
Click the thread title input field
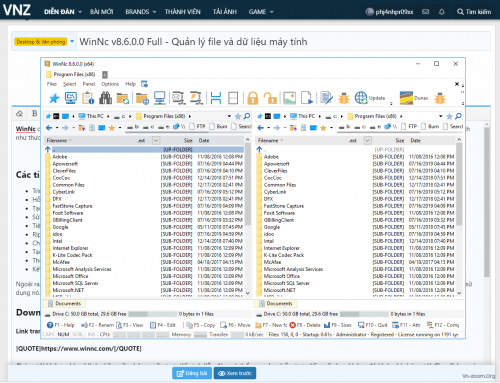283,42
